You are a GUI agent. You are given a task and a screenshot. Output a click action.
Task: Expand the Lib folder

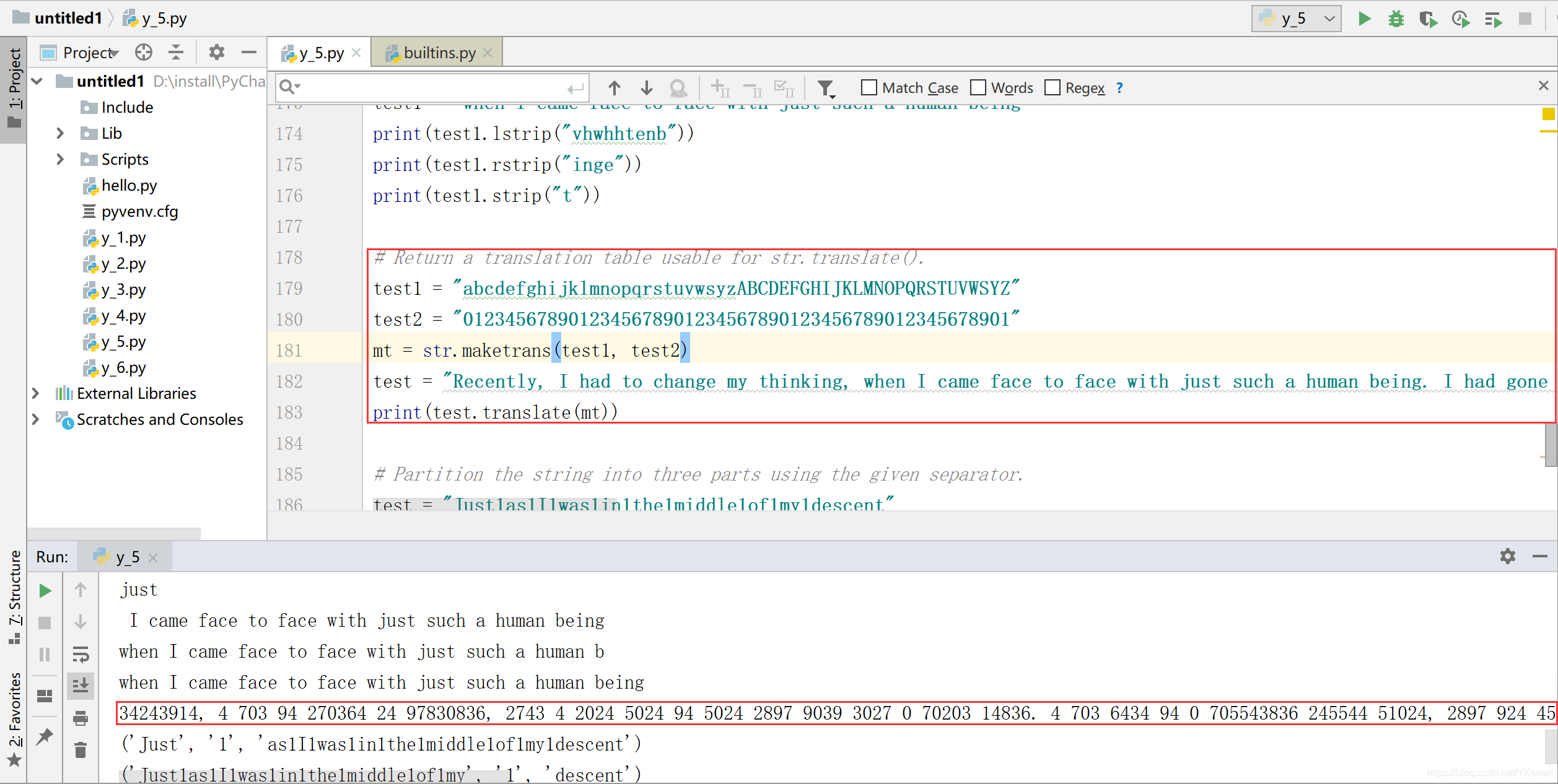[x=60, y=133]
